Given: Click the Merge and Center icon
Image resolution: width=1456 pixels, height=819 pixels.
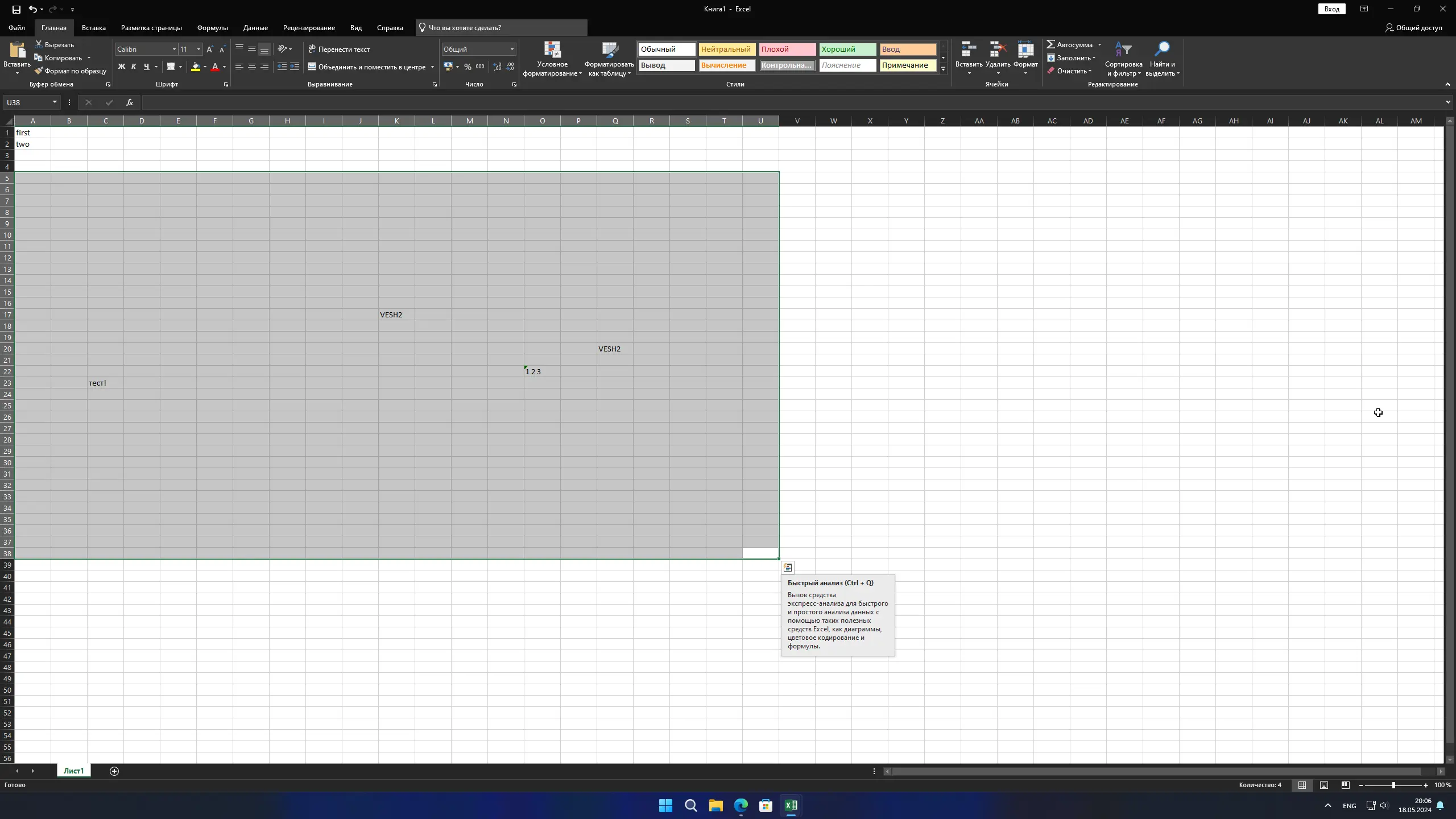Looking at the screenshot, I should click(x=312, y=67).
